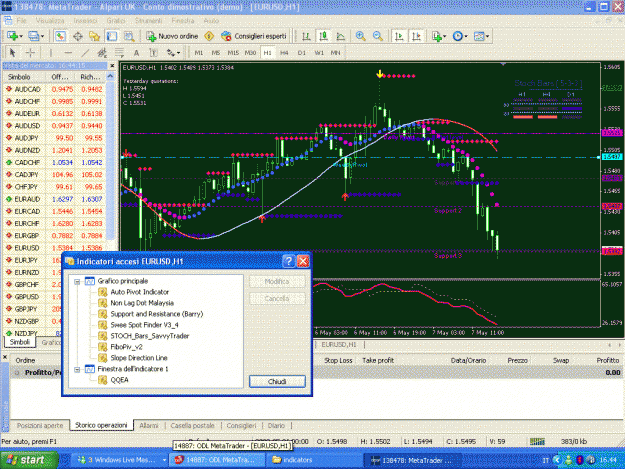Open the Navigator star-folder icon
The height and width of the screenshot is (469, 625).
(x=94, y=36)
